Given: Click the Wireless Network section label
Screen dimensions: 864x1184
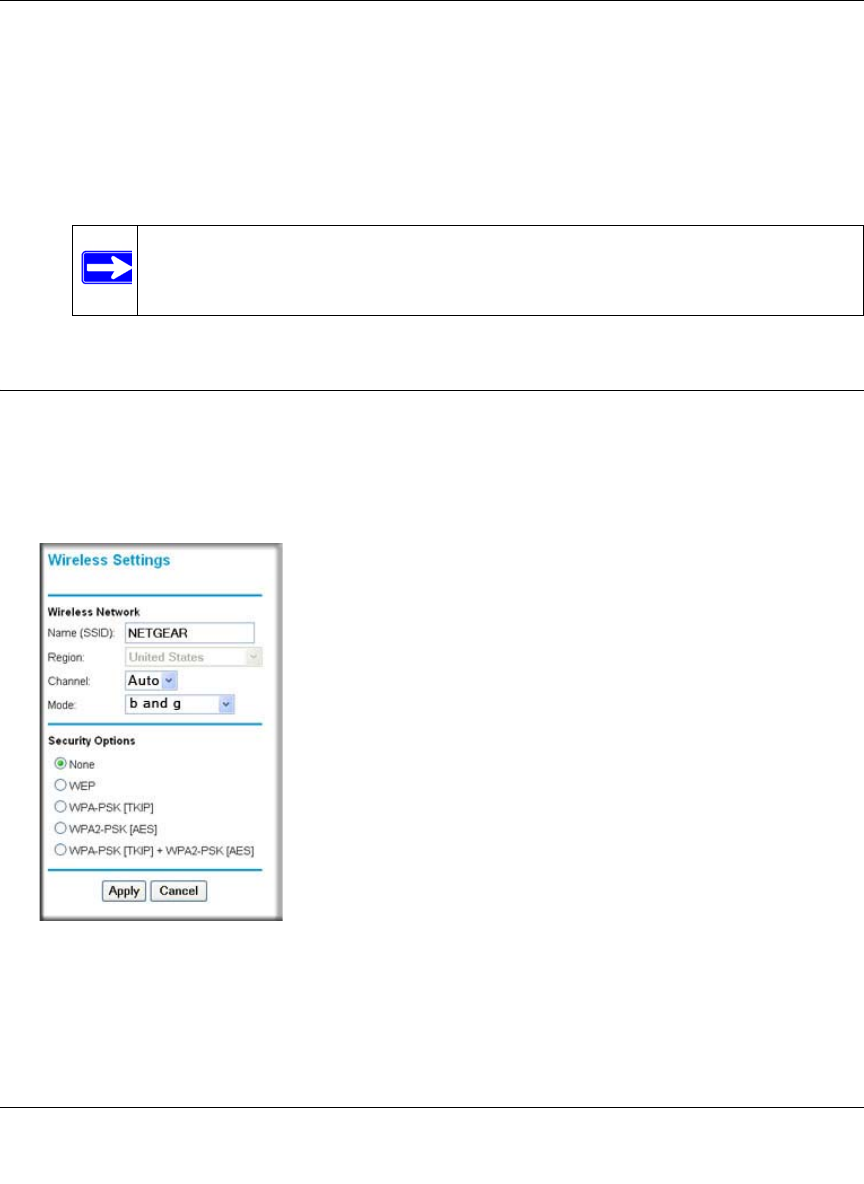Looking at the screenshot, I should click(94, 612).
